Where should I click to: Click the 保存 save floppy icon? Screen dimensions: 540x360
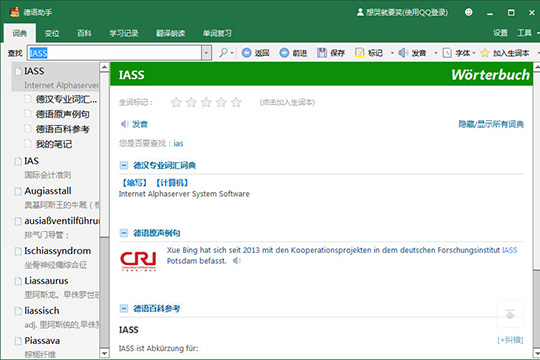322,53
